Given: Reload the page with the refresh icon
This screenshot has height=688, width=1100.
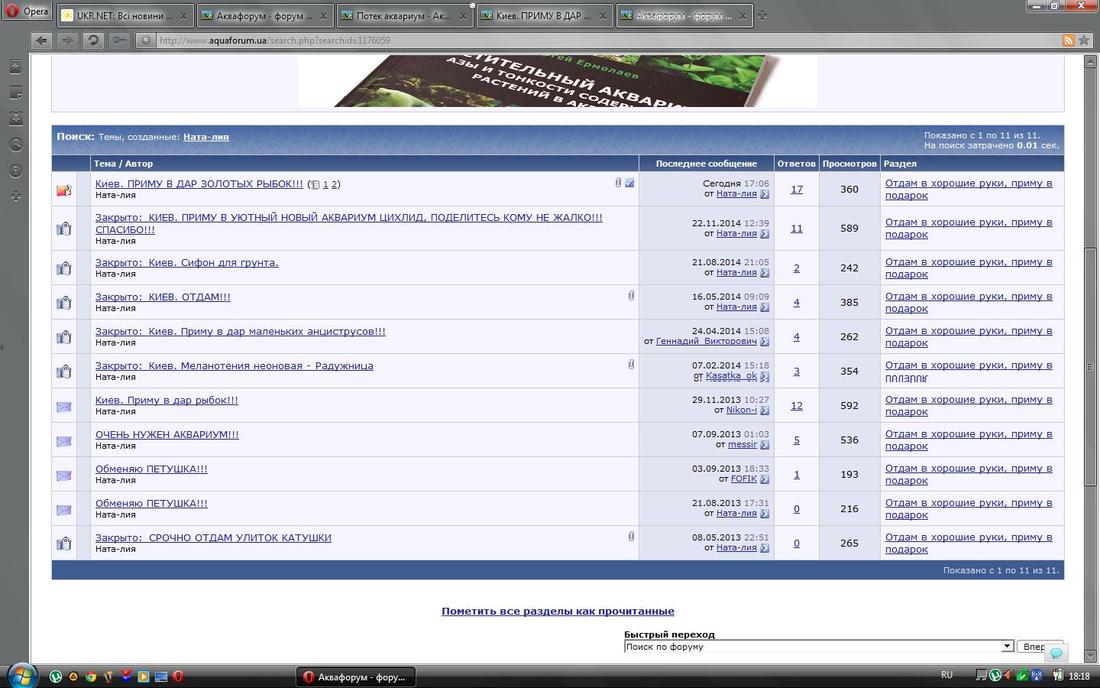Looking at the screenshot, I should click(x=93, y=40).
